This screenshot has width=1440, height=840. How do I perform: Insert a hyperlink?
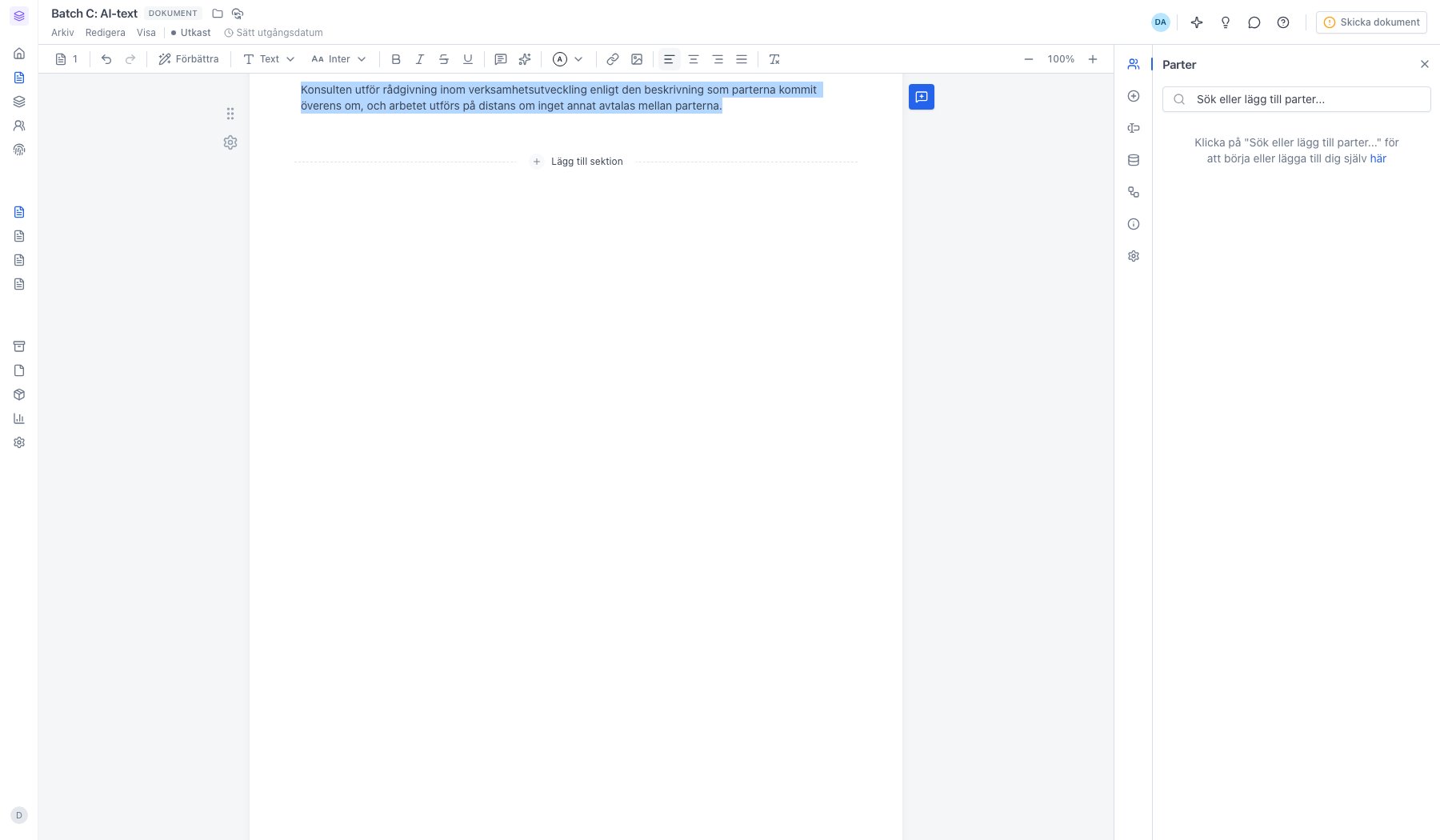[x=613, y=59]
